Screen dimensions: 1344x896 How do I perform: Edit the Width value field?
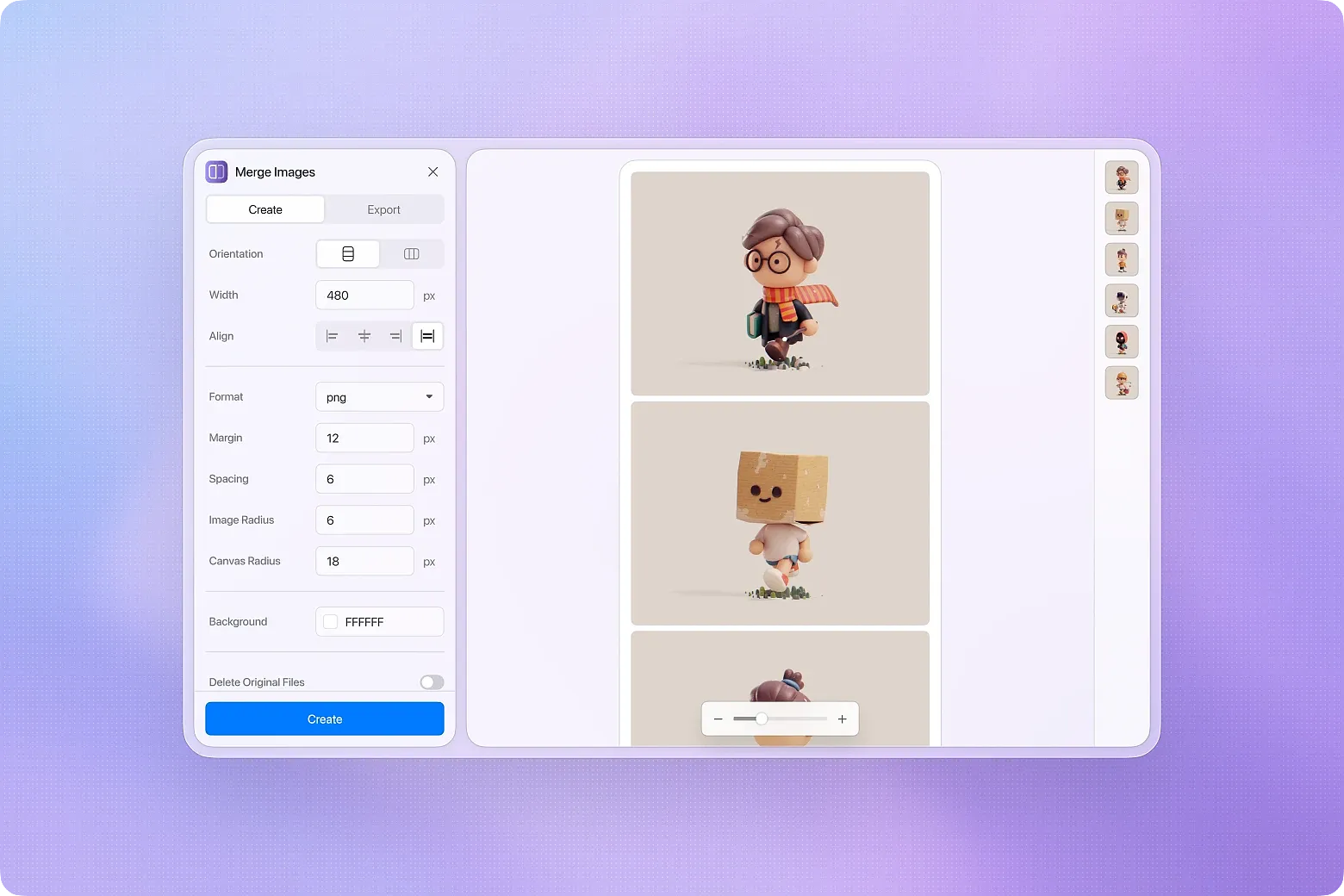[x=364, y=295]
